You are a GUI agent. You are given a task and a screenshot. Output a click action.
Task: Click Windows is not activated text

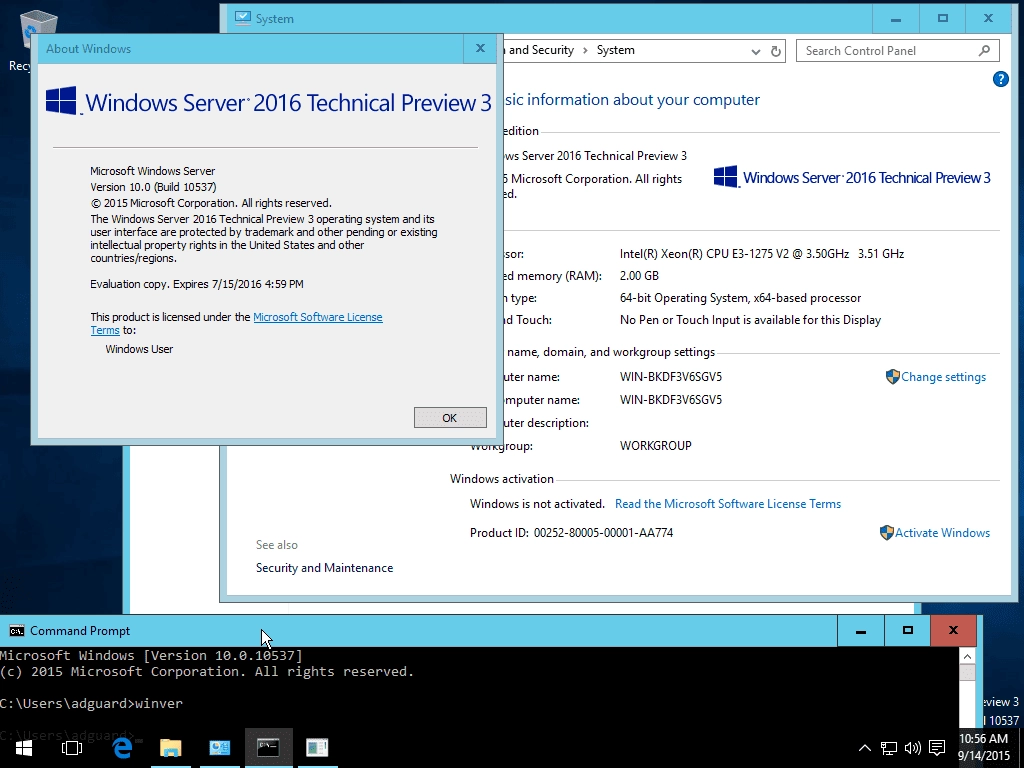tap(537, 504)
